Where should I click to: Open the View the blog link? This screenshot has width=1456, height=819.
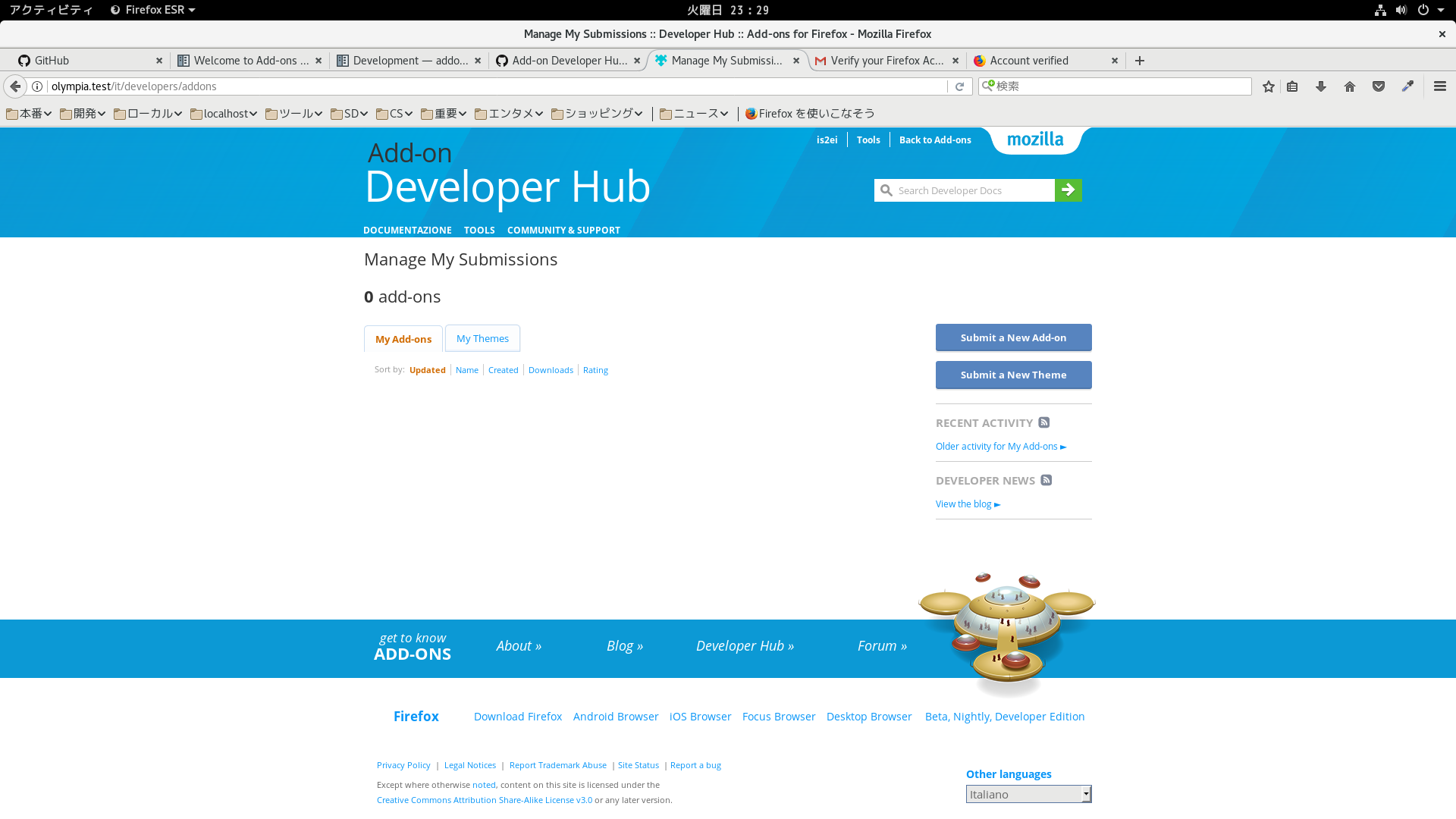pos(968,504)
